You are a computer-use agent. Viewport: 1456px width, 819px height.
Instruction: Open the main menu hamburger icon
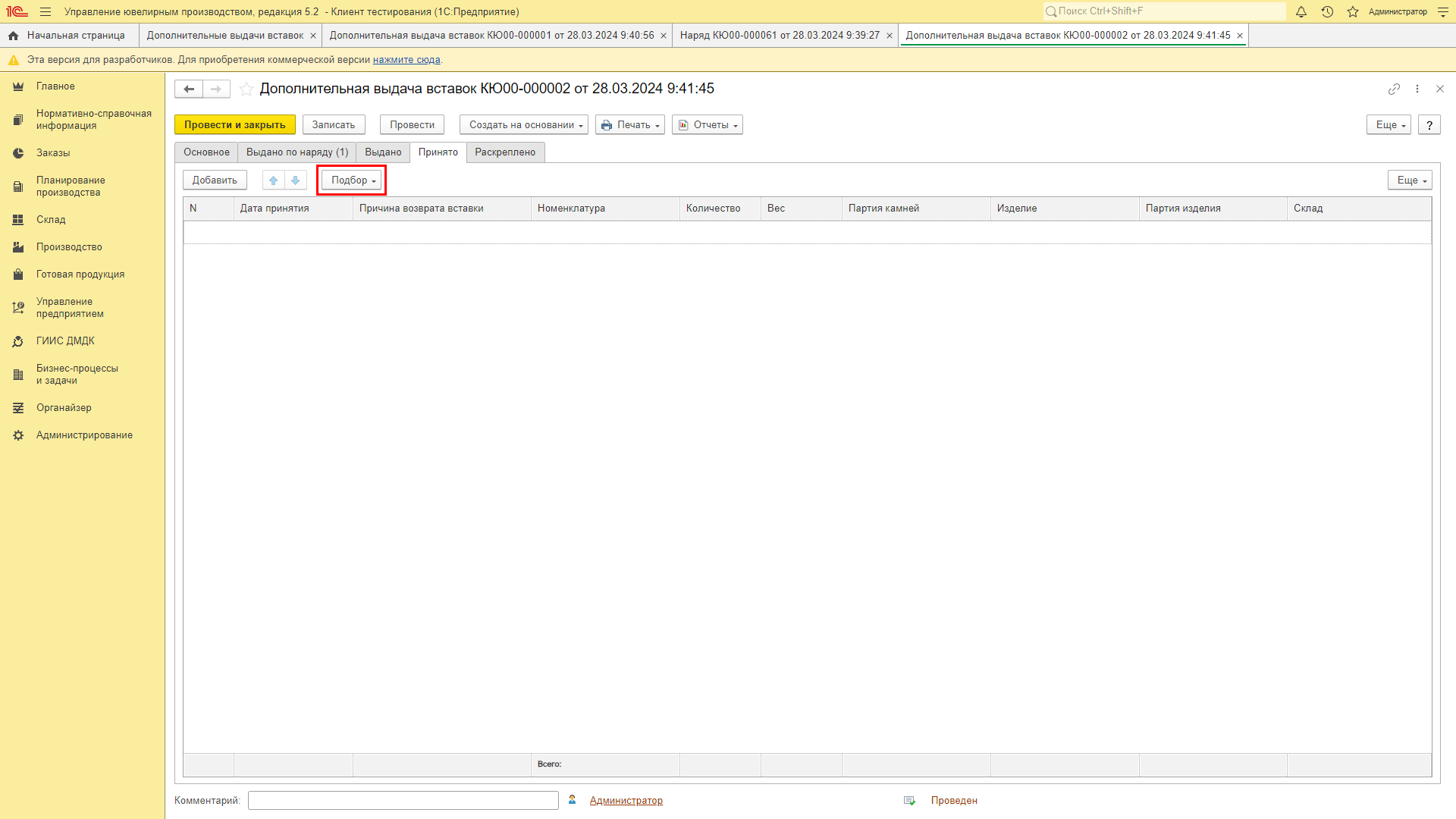click(45, 11)
